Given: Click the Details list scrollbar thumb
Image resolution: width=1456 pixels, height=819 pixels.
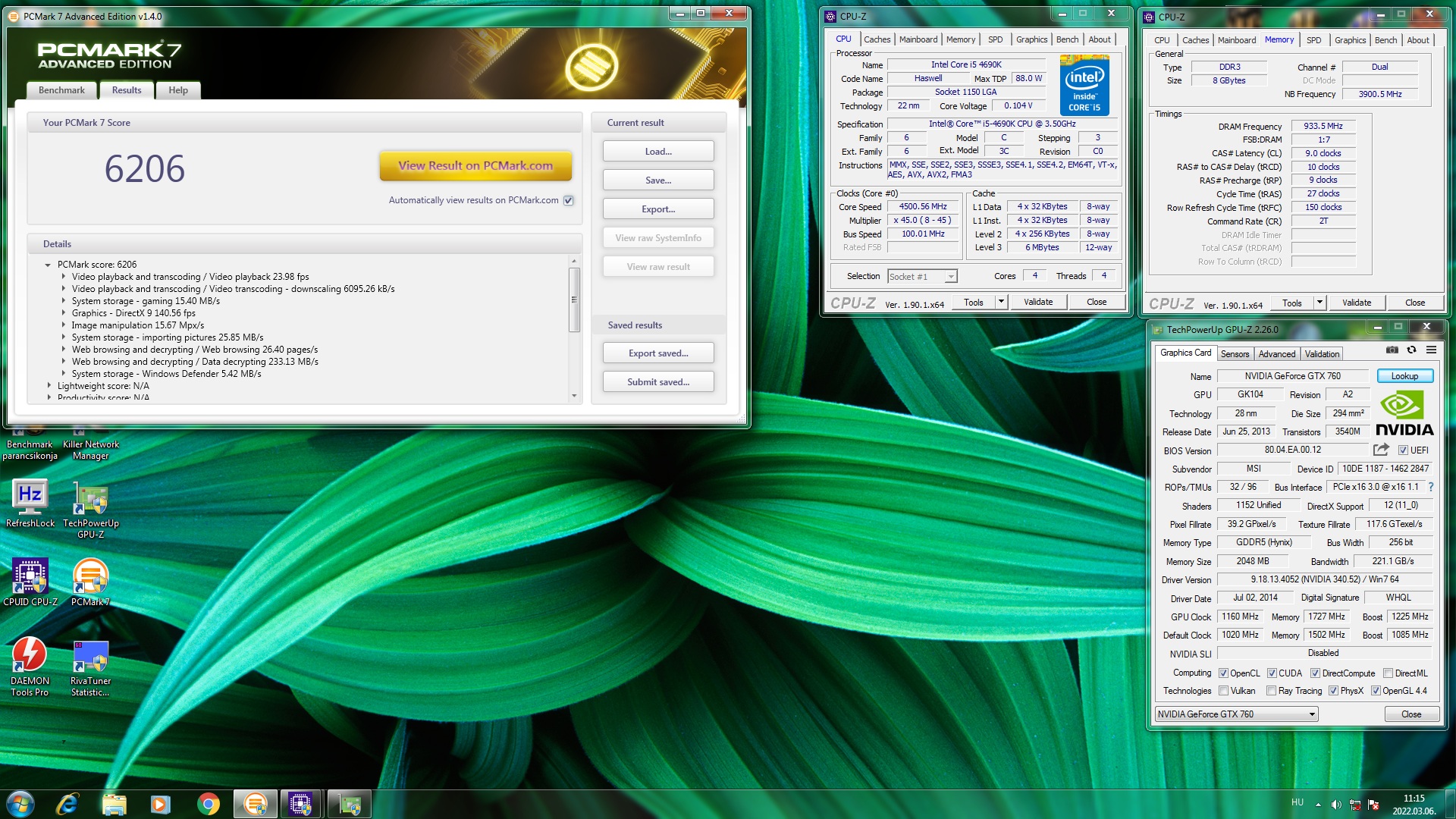Looking at the screenshot, I should point(574,299).
